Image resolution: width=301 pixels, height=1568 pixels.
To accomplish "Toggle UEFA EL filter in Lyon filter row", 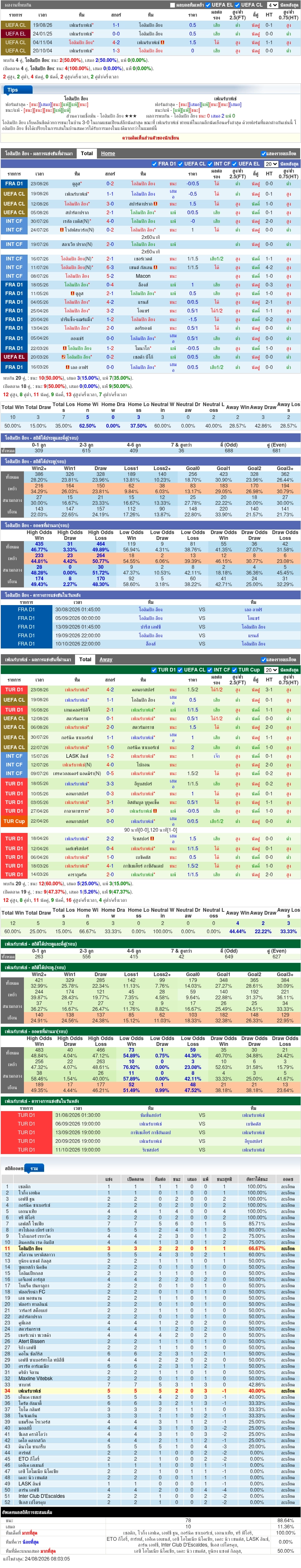I will [x=235, y=164].
